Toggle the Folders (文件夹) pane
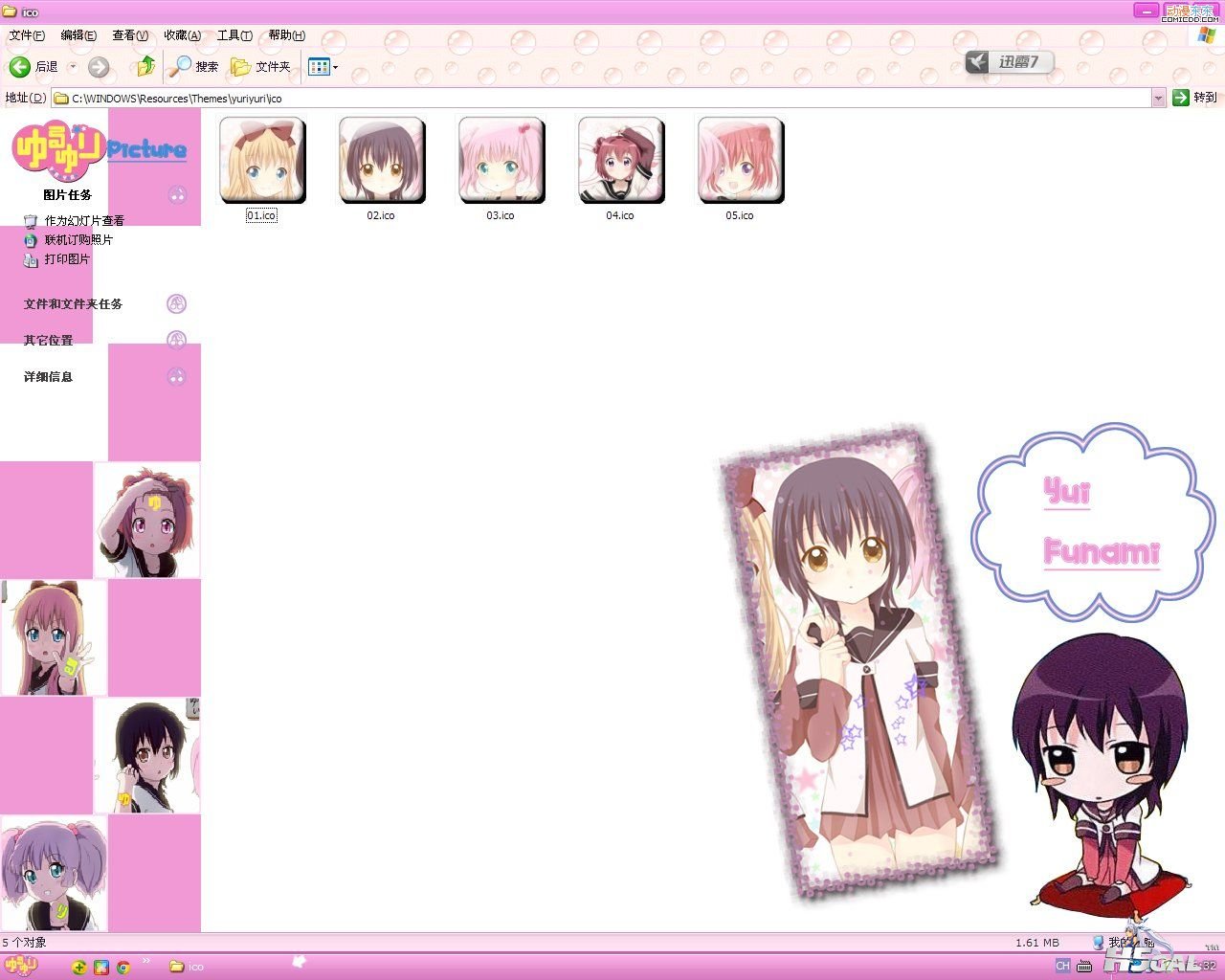The width and height of the screenshot is (1225, 980). 261,67
